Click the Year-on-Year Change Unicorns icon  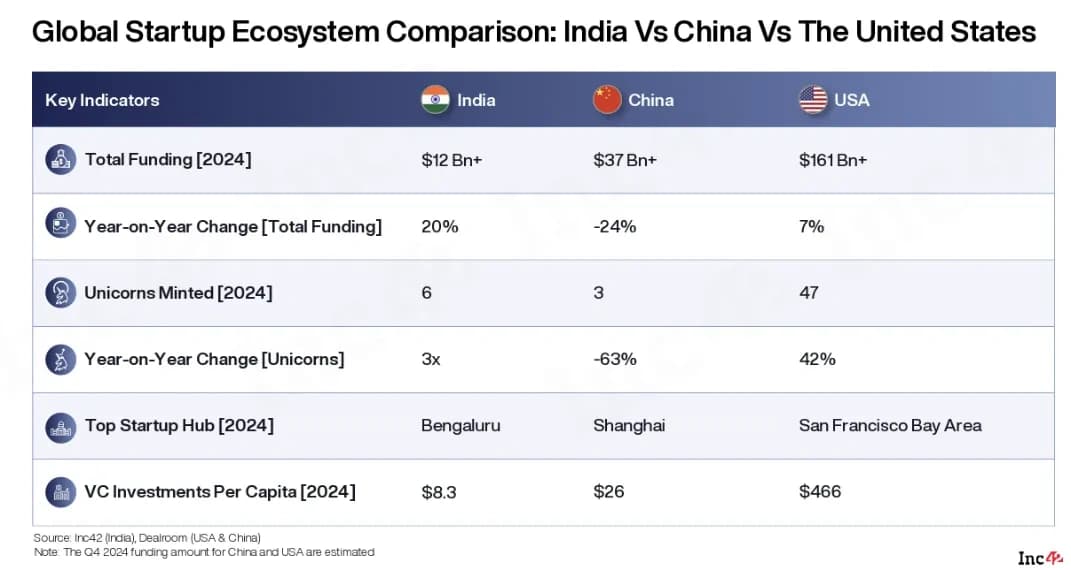click(x=61, y=359)
